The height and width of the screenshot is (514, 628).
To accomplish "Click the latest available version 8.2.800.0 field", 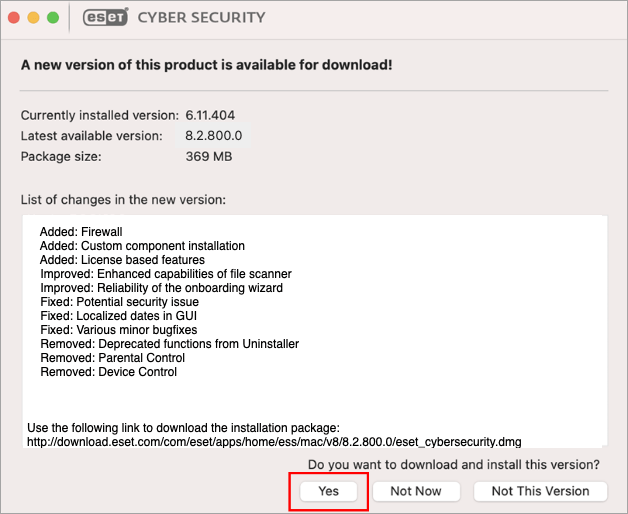I will click(213, 136).
